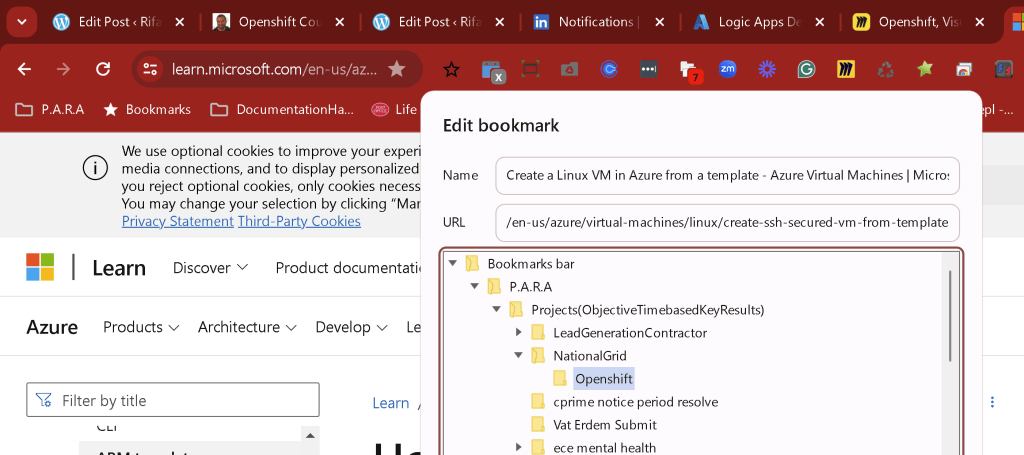Open the Bookmarks starred folder in bar
Screen dimensions: 1024x455
coord(147,110)
